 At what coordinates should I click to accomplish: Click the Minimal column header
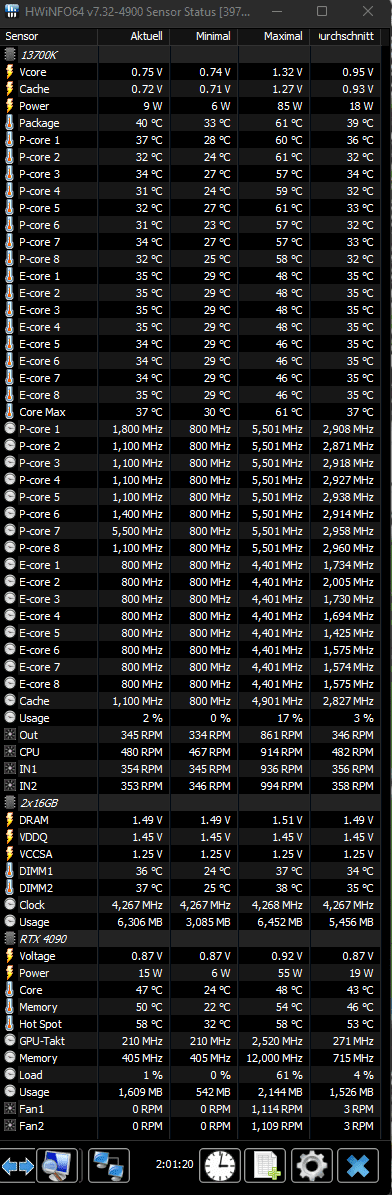click(x=203, y=36)
